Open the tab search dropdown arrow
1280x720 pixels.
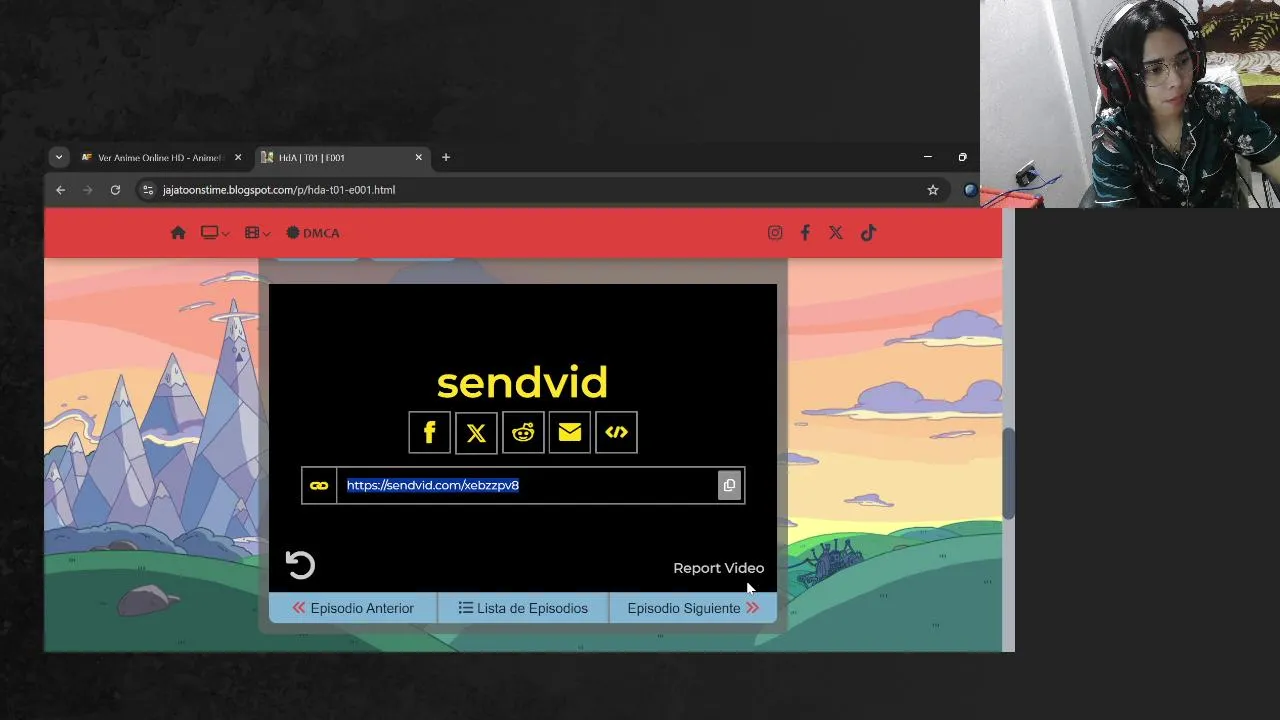[59, 157]
